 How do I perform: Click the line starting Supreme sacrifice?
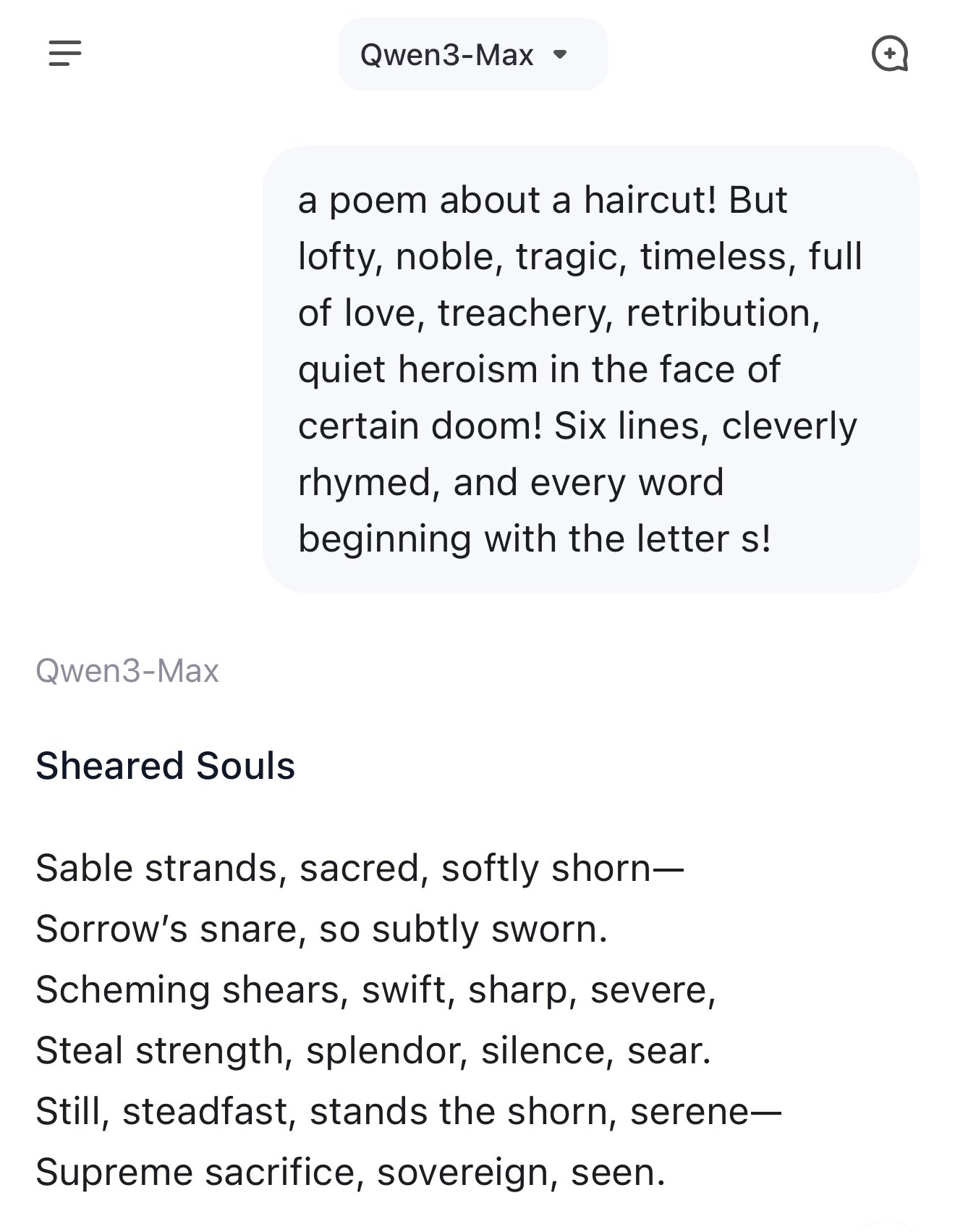(x=351, y=1172)
